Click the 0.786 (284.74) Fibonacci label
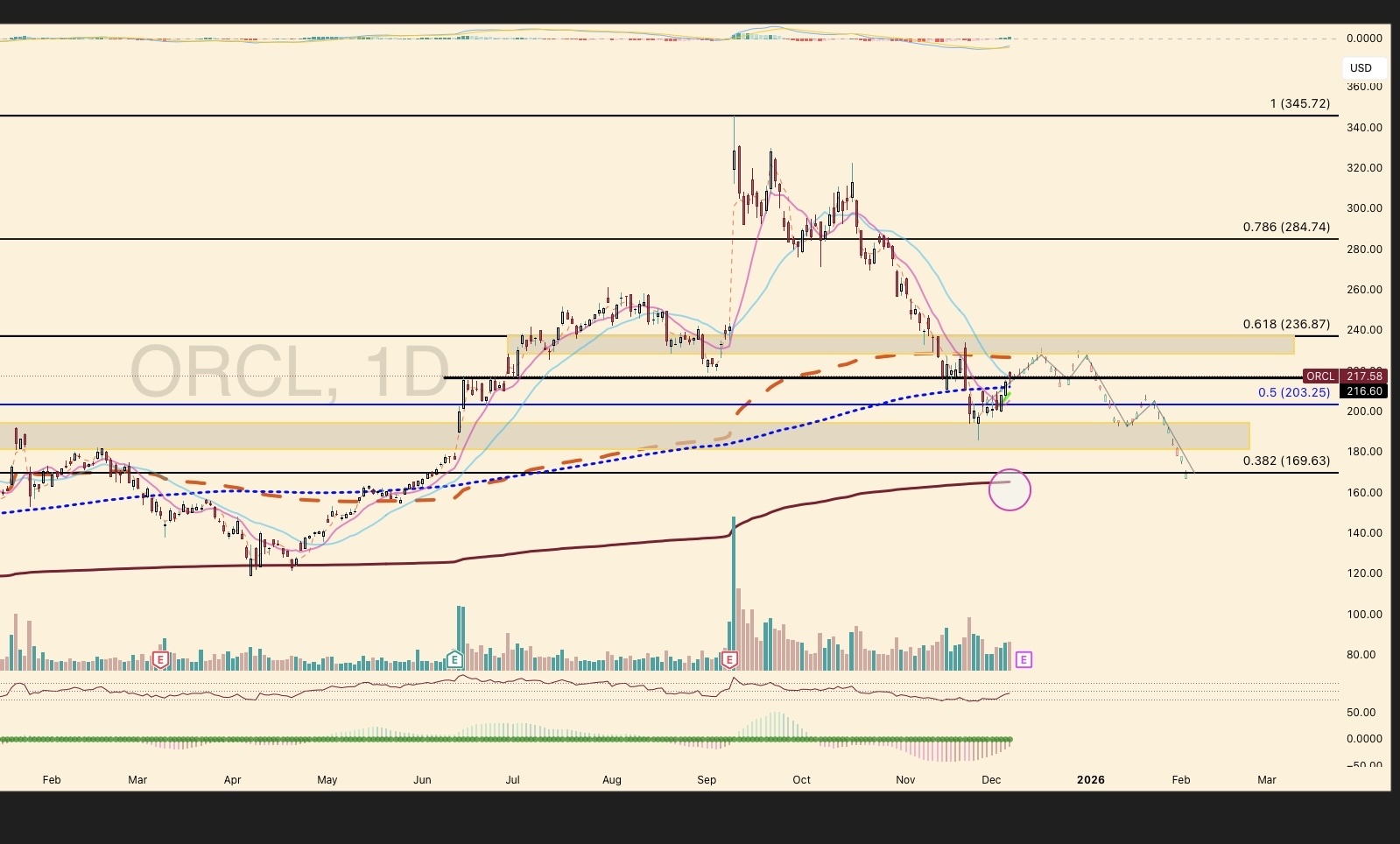The image size is (1400, 844). point(1286,227)
